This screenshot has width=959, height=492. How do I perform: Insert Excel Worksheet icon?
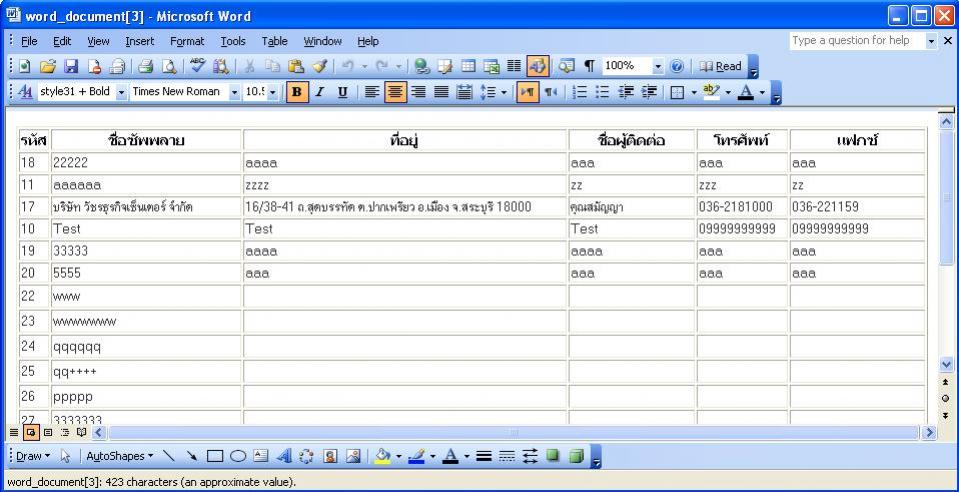click(491, 66)
